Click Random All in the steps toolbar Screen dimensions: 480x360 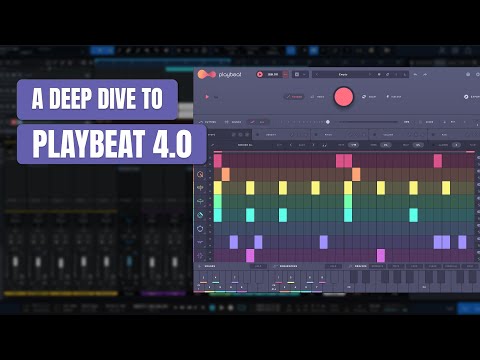(245, 145)
